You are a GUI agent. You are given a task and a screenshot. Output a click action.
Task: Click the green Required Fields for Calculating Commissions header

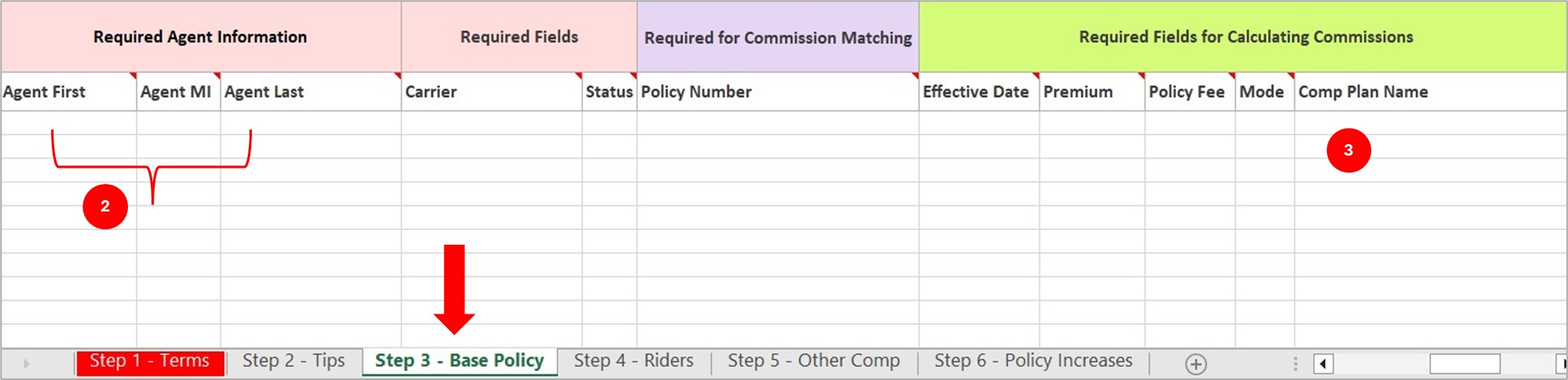[x=1245, y=37]
